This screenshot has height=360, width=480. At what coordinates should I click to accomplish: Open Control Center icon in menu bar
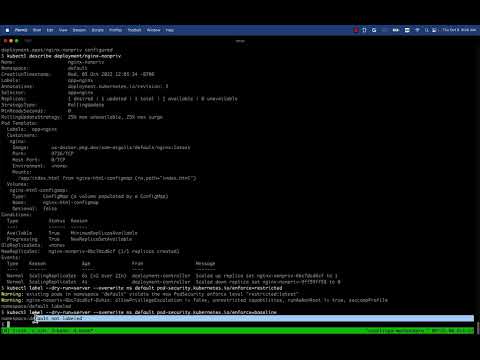[434, 30]
